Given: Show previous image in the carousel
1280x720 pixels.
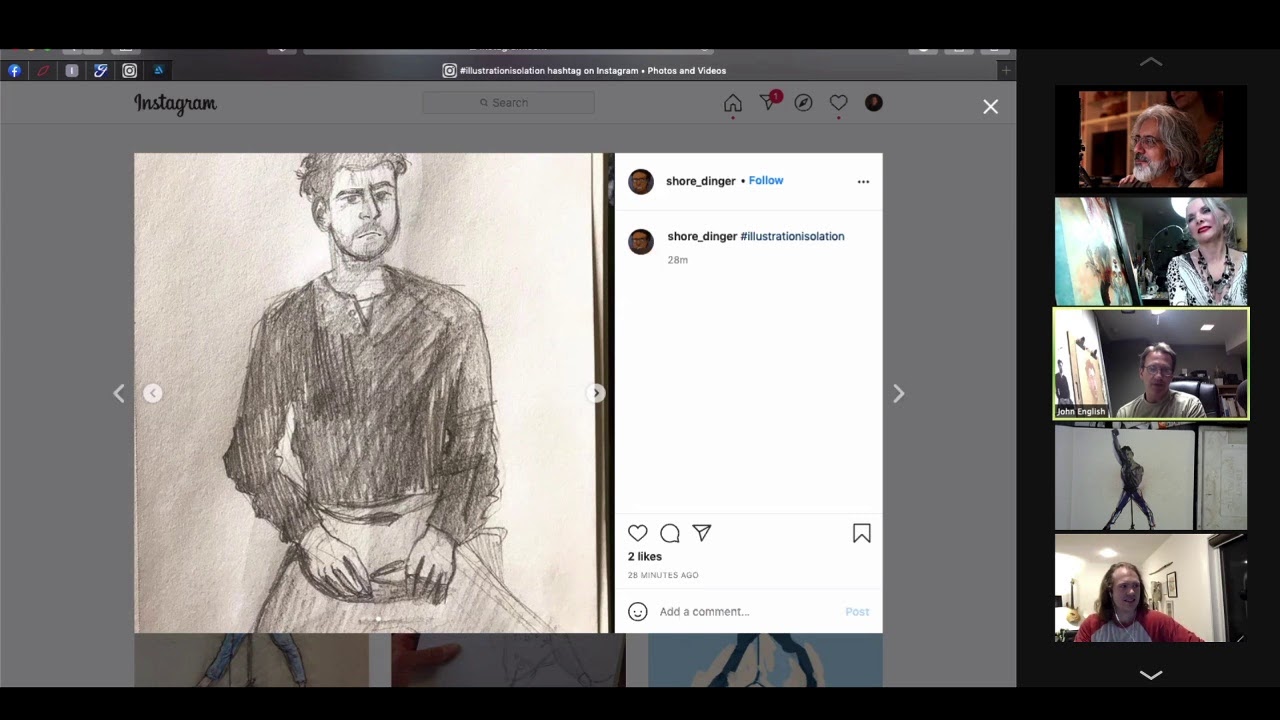Looking at the screenshot, I should point(152,393).
